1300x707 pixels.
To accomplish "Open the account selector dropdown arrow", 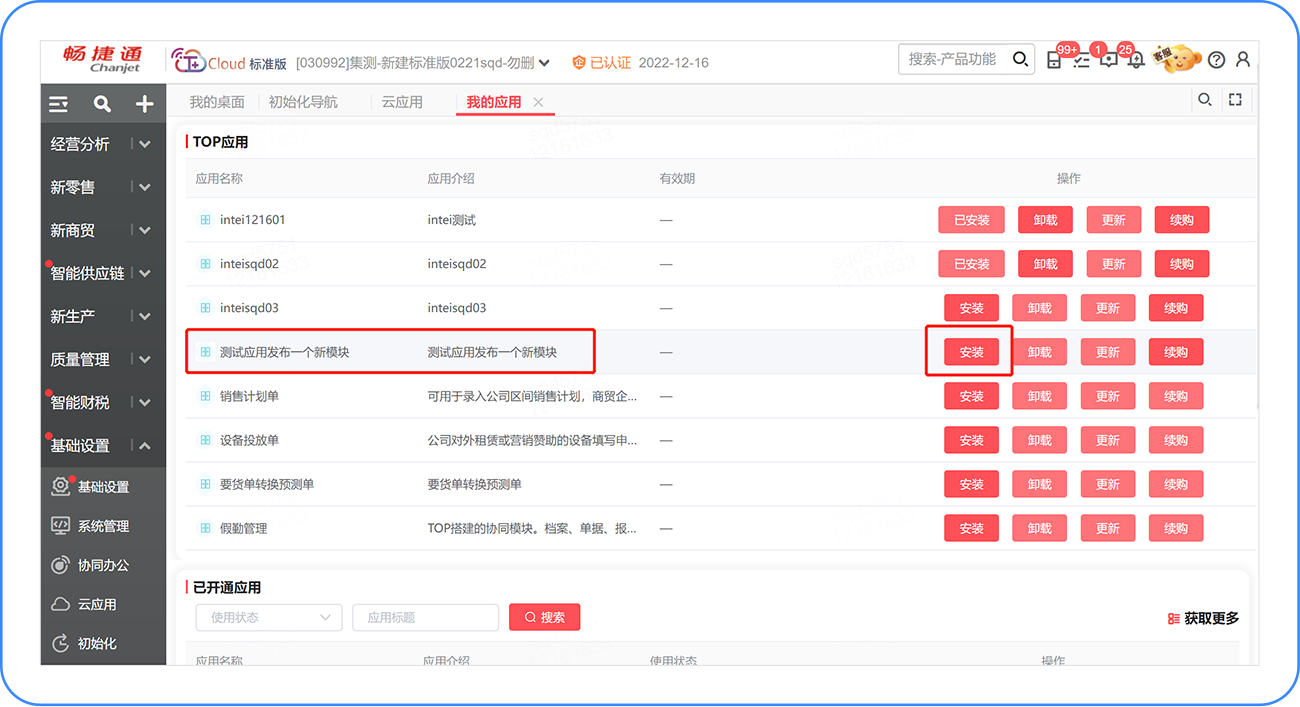I will 544,63.
